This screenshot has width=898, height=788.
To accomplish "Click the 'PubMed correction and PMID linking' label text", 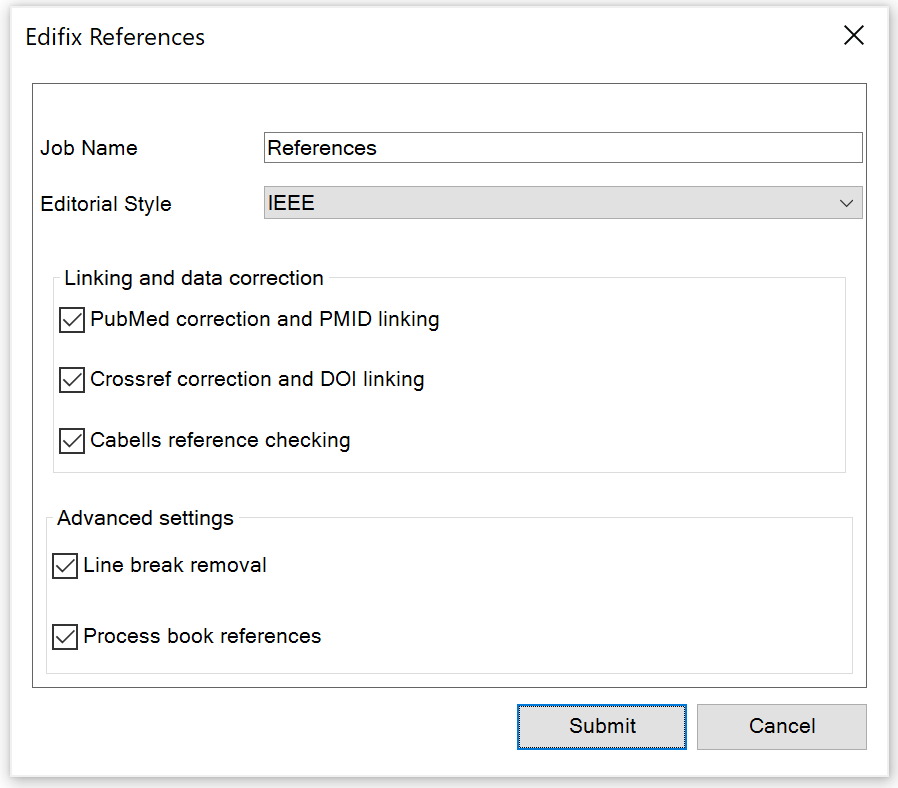I will (264, 320).
